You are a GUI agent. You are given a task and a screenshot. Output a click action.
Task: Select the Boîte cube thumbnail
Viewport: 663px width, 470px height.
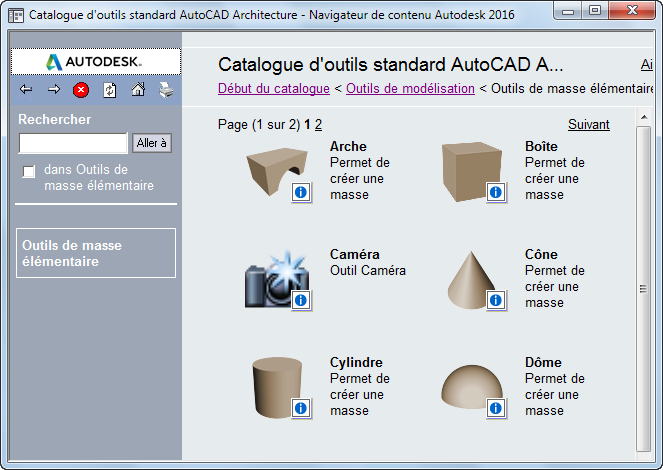pyautogui.click(x=472, y=171)
